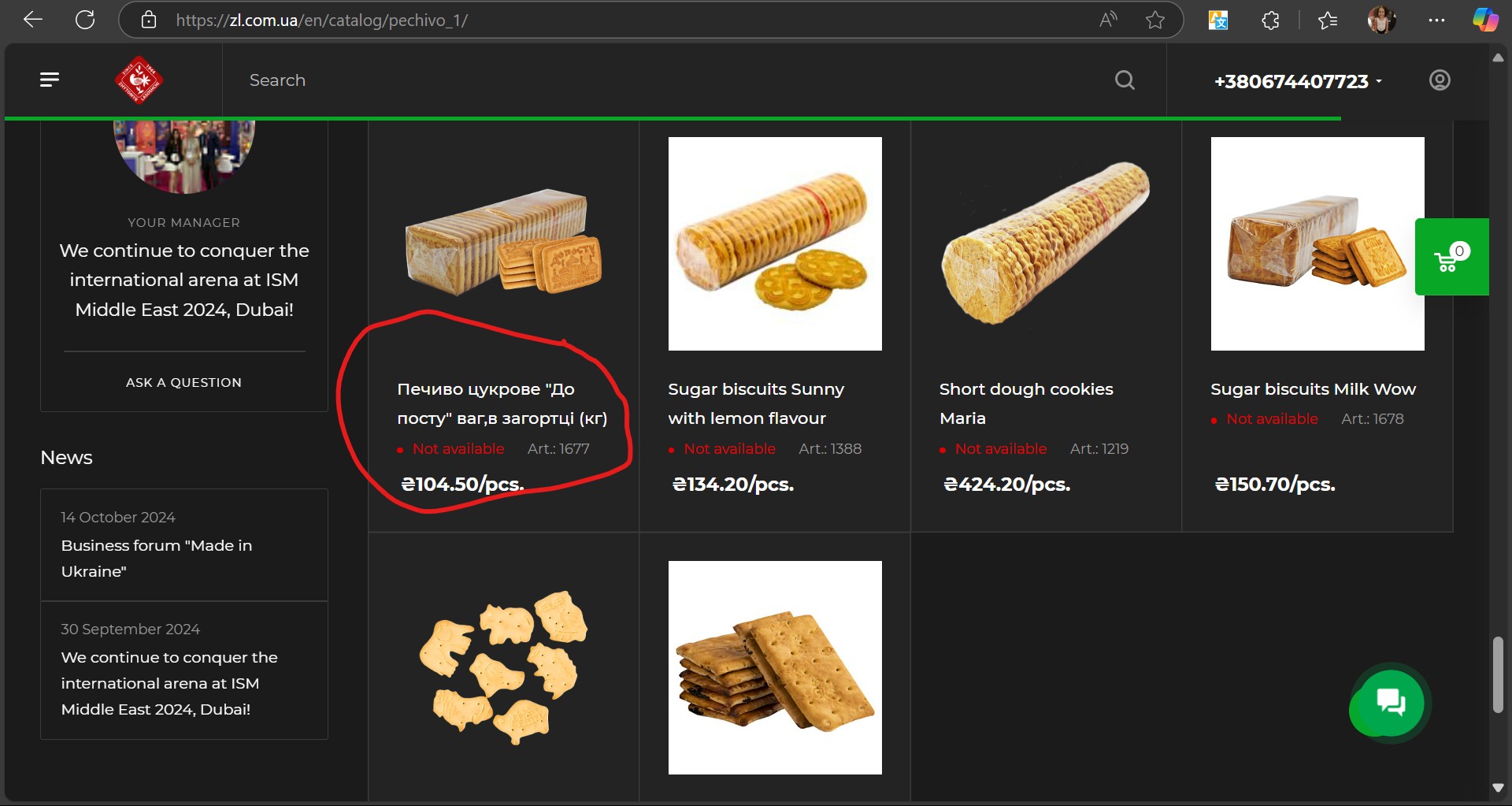
Task: Click the page vertical scrollbar thumb
Action: (1498, 674)
